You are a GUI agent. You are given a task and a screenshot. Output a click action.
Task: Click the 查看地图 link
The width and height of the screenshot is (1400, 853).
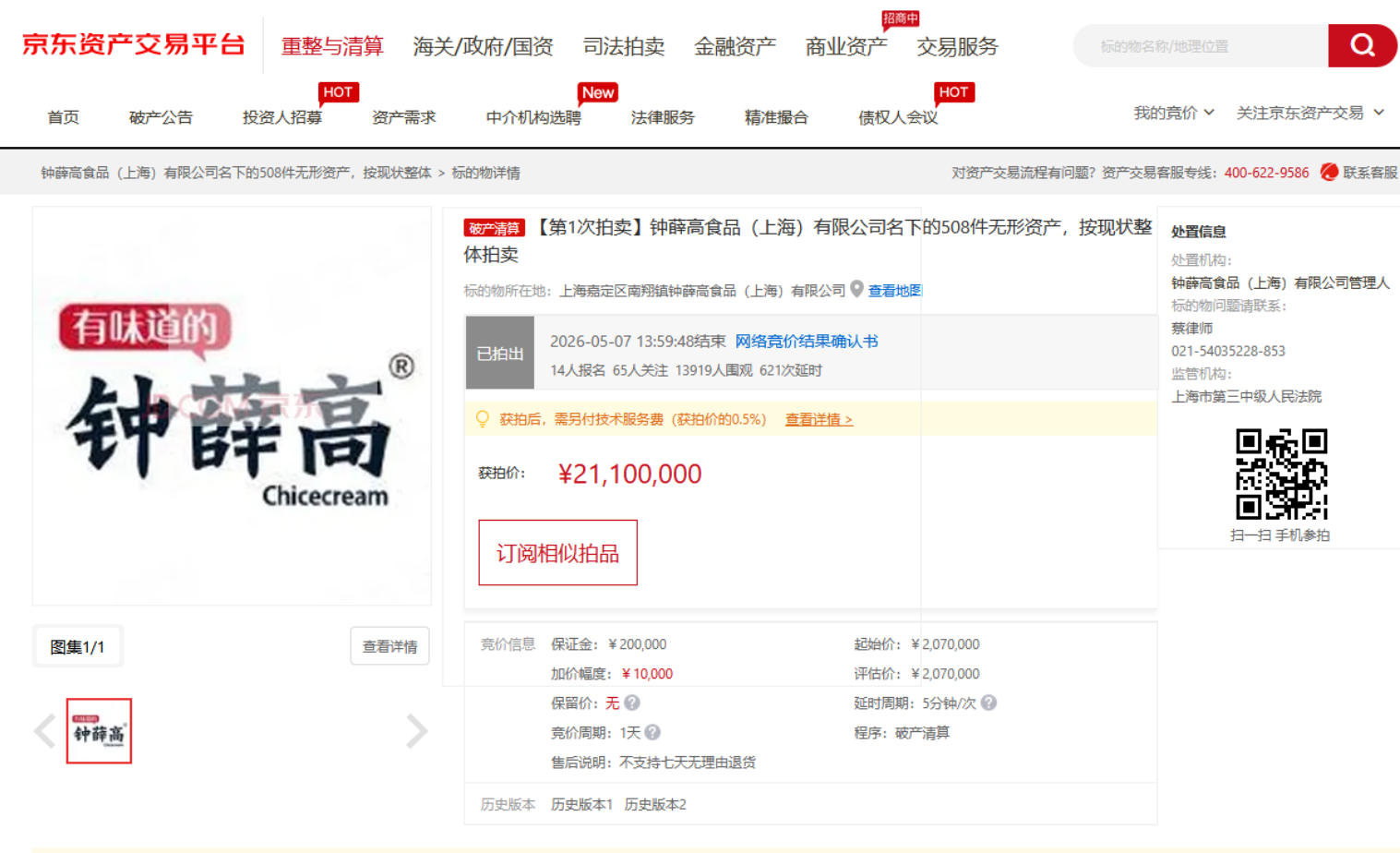click(894, 290)
